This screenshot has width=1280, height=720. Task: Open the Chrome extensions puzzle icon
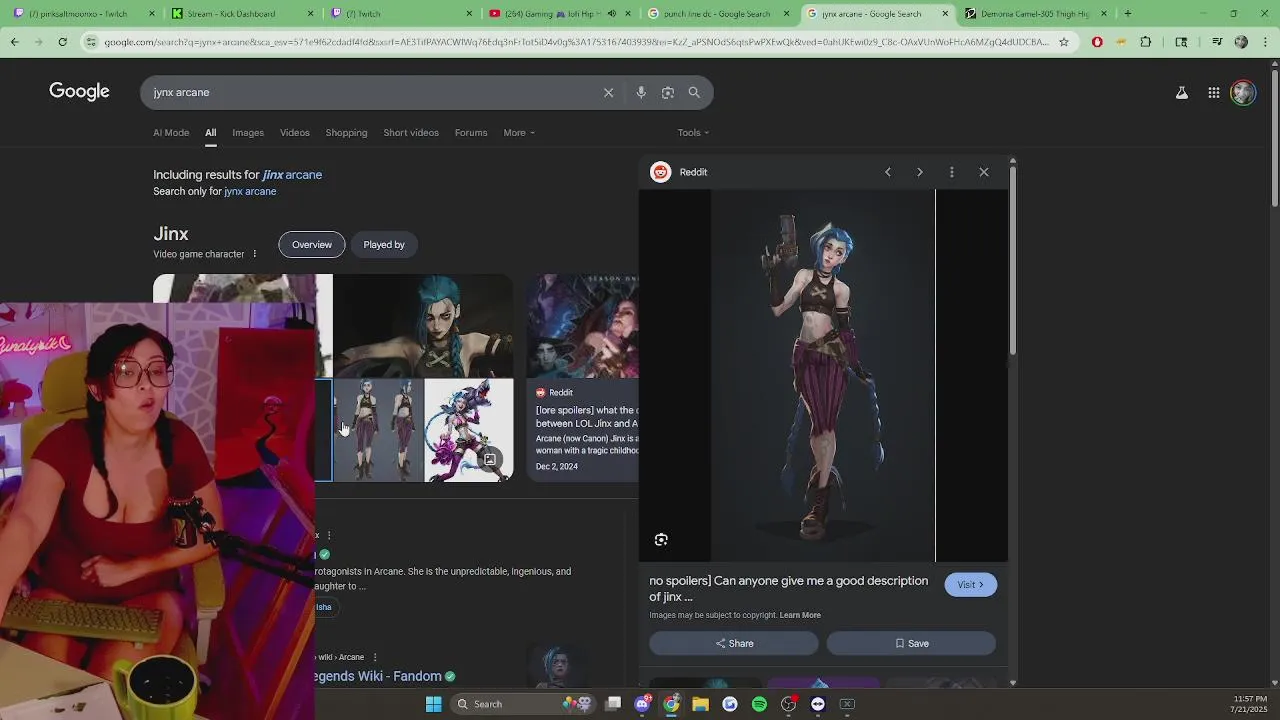tap(1146, 42)
